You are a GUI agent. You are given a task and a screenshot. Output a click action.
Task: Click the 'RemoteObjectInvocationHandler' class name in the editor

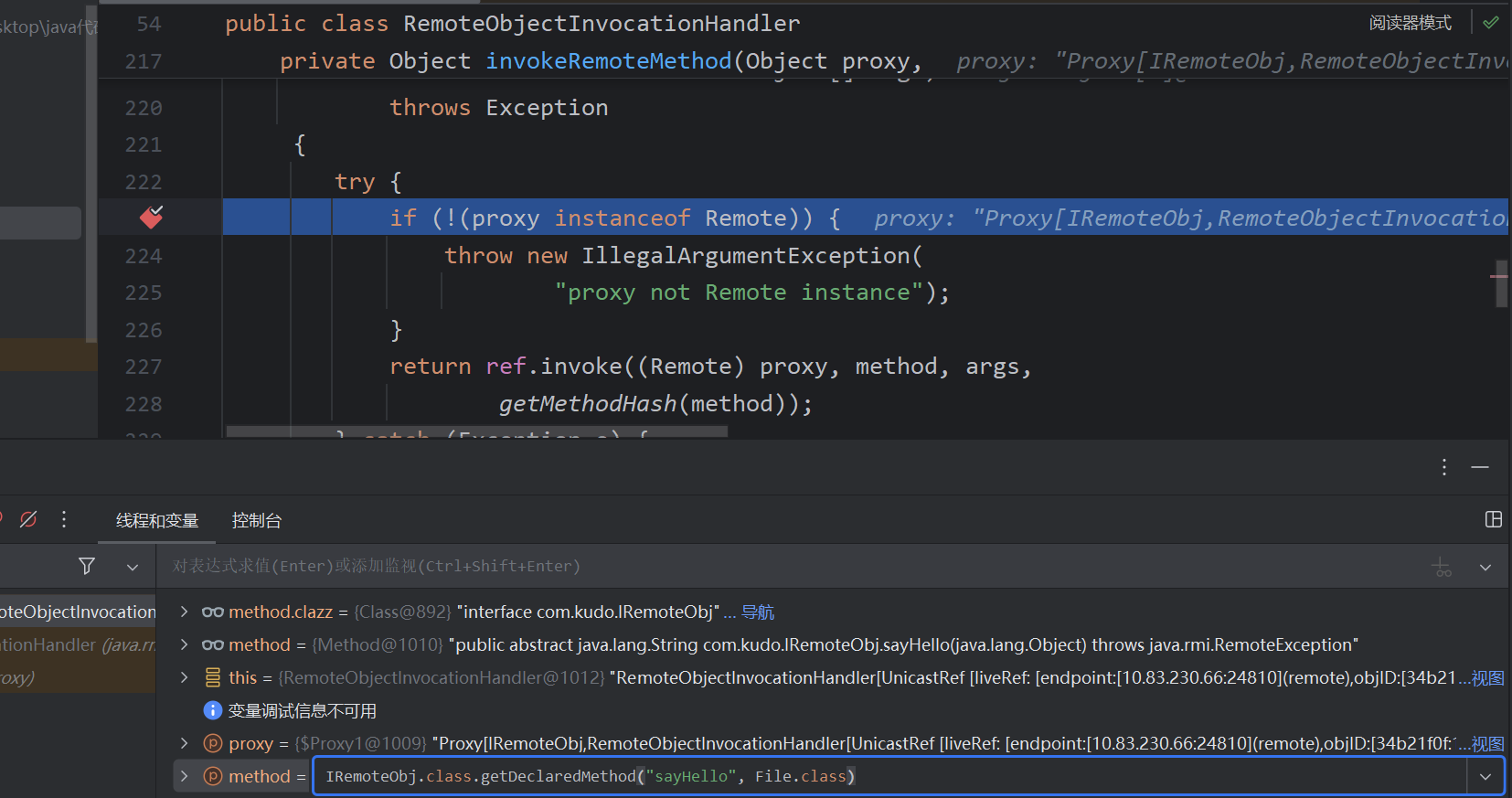pyautogui.click(x=602, y=24)
